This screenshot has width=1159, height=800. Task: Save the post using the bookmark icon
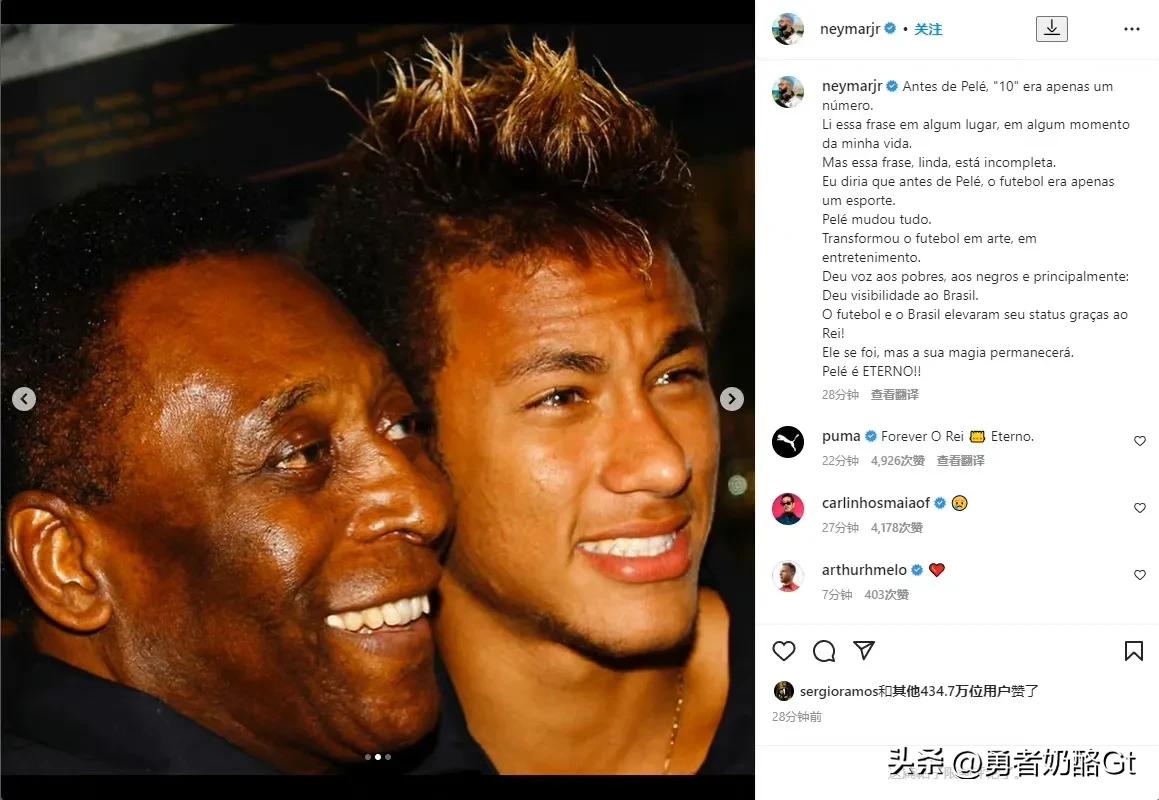click(1134, 651)
